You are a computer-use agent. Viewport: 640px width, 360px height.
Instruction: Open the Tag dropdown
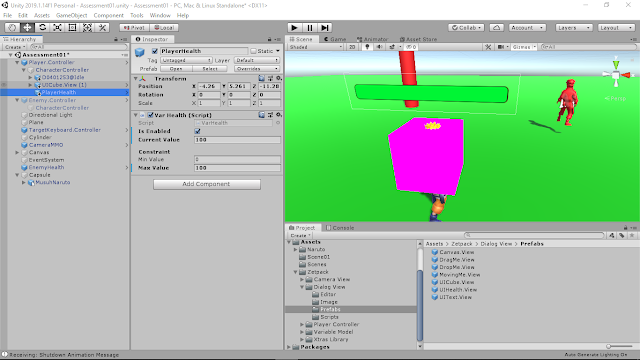pyautogui.click(x=186, y=60)
